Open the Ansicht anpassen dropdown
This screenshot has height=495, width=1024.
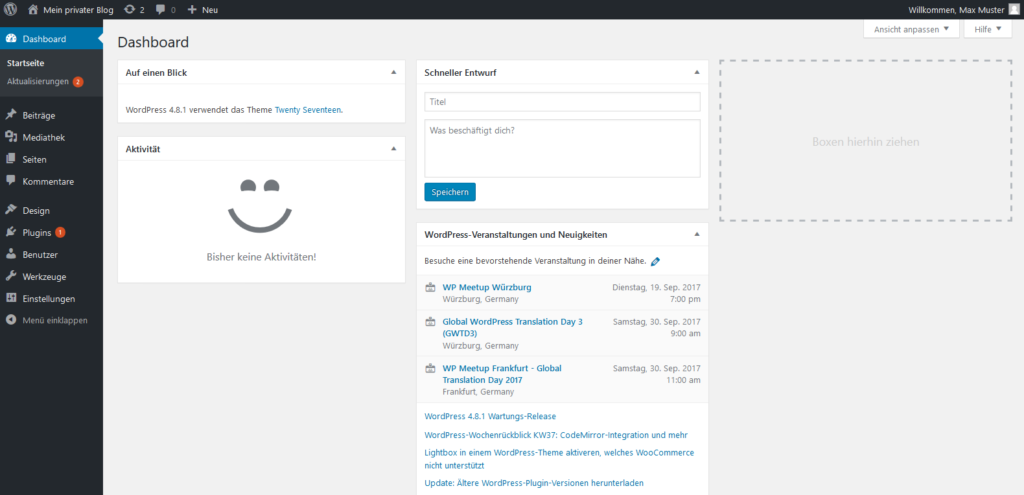(x=911, y=29)
